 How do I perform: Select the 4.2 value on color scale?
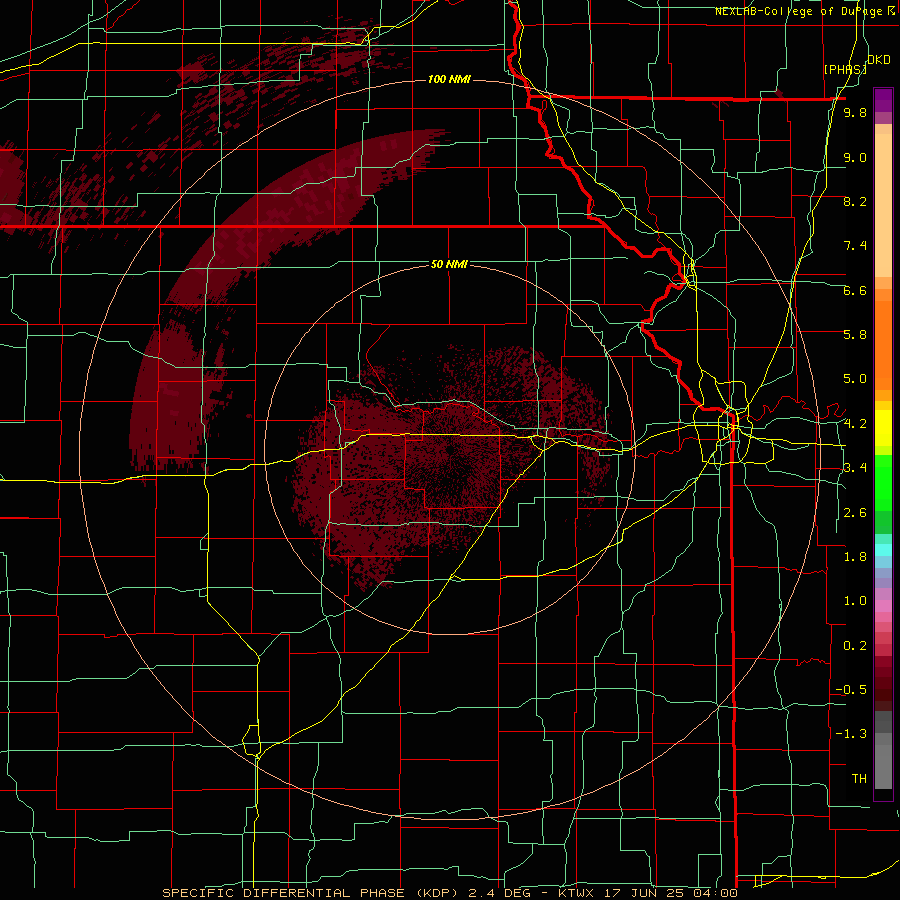[855, 424]
